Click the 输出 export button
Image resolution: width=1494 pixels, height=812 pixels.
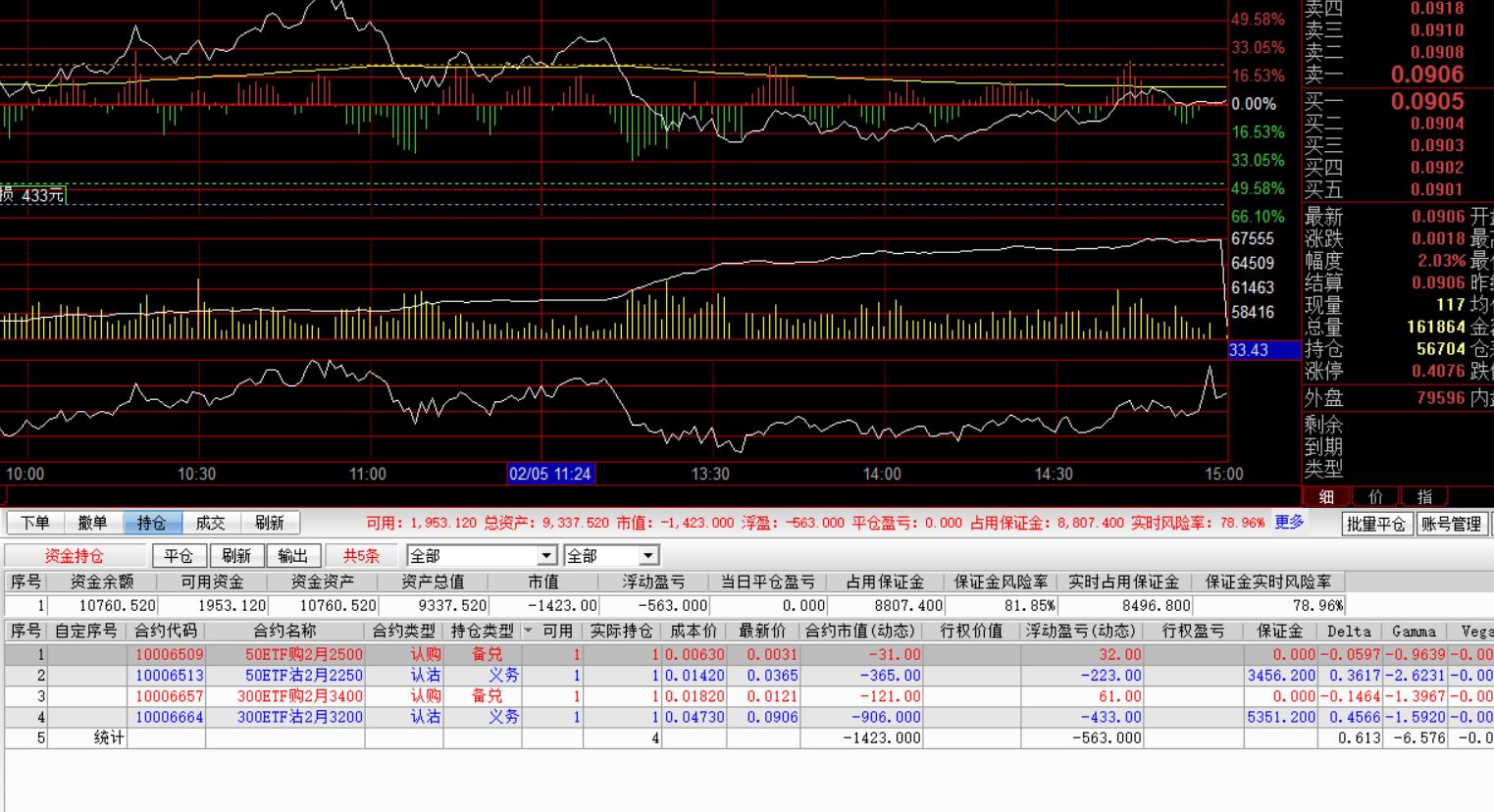[x=292, y=556]
